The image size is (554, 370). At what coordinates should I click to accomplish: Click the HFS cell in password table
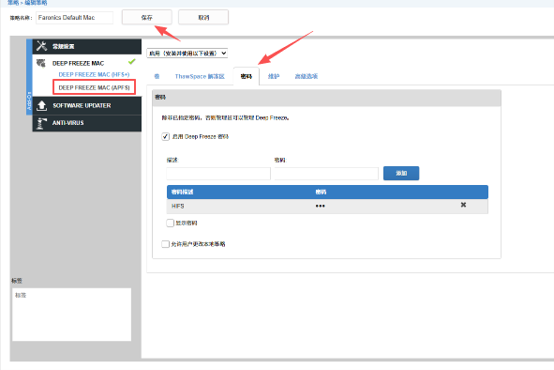[x=178, y=206]
